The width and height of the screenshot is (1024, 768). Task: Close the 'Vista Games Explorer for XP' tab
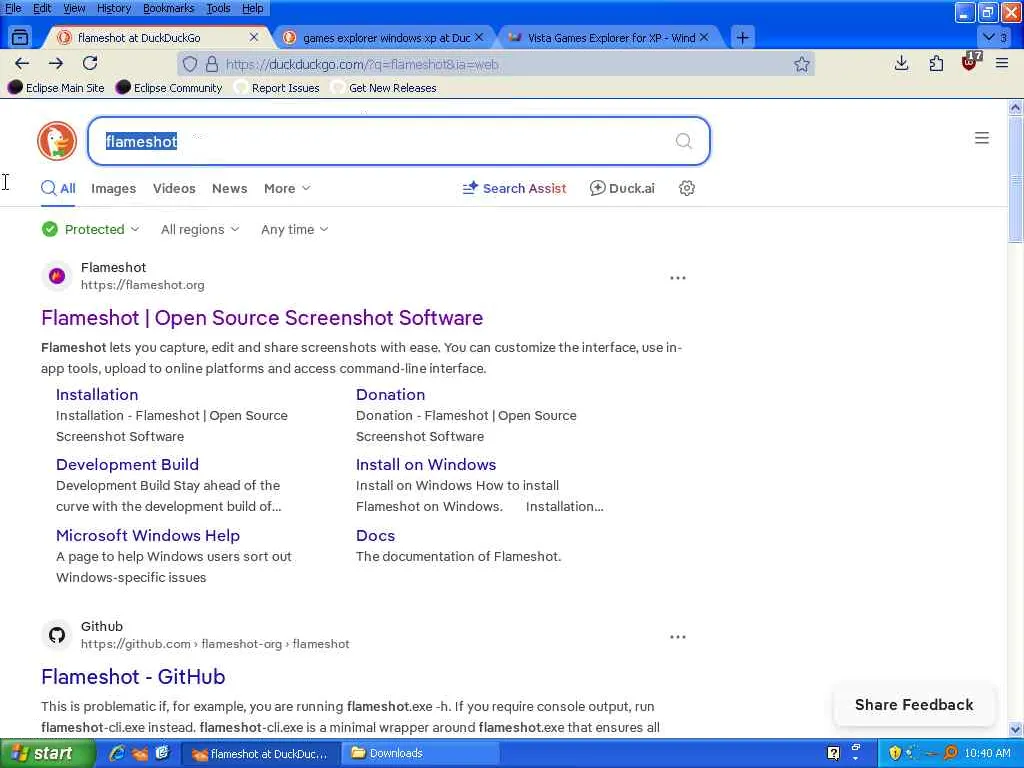point(704,37)
